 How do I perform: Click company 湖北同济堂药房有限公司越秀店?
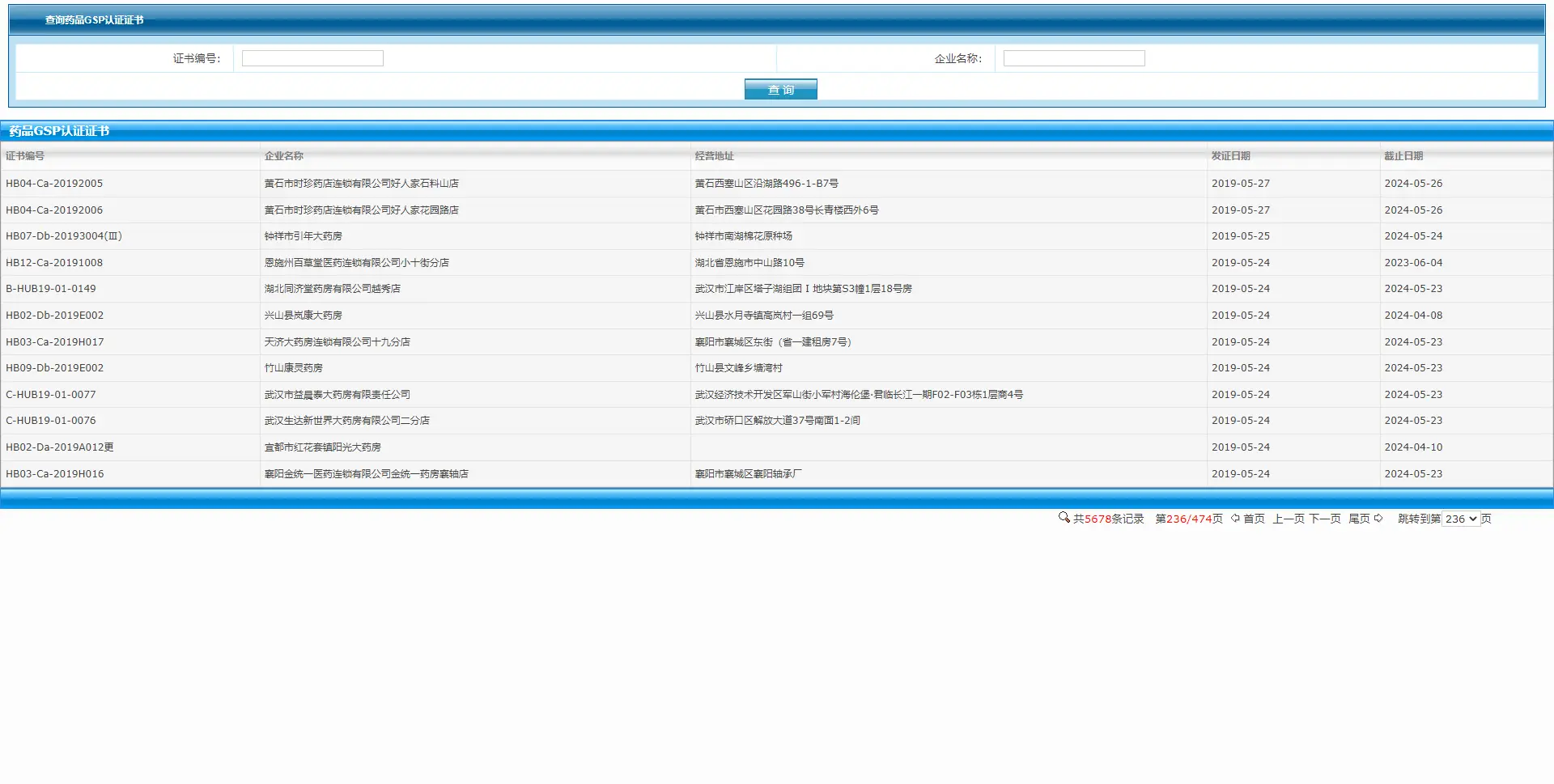(332, 289)
